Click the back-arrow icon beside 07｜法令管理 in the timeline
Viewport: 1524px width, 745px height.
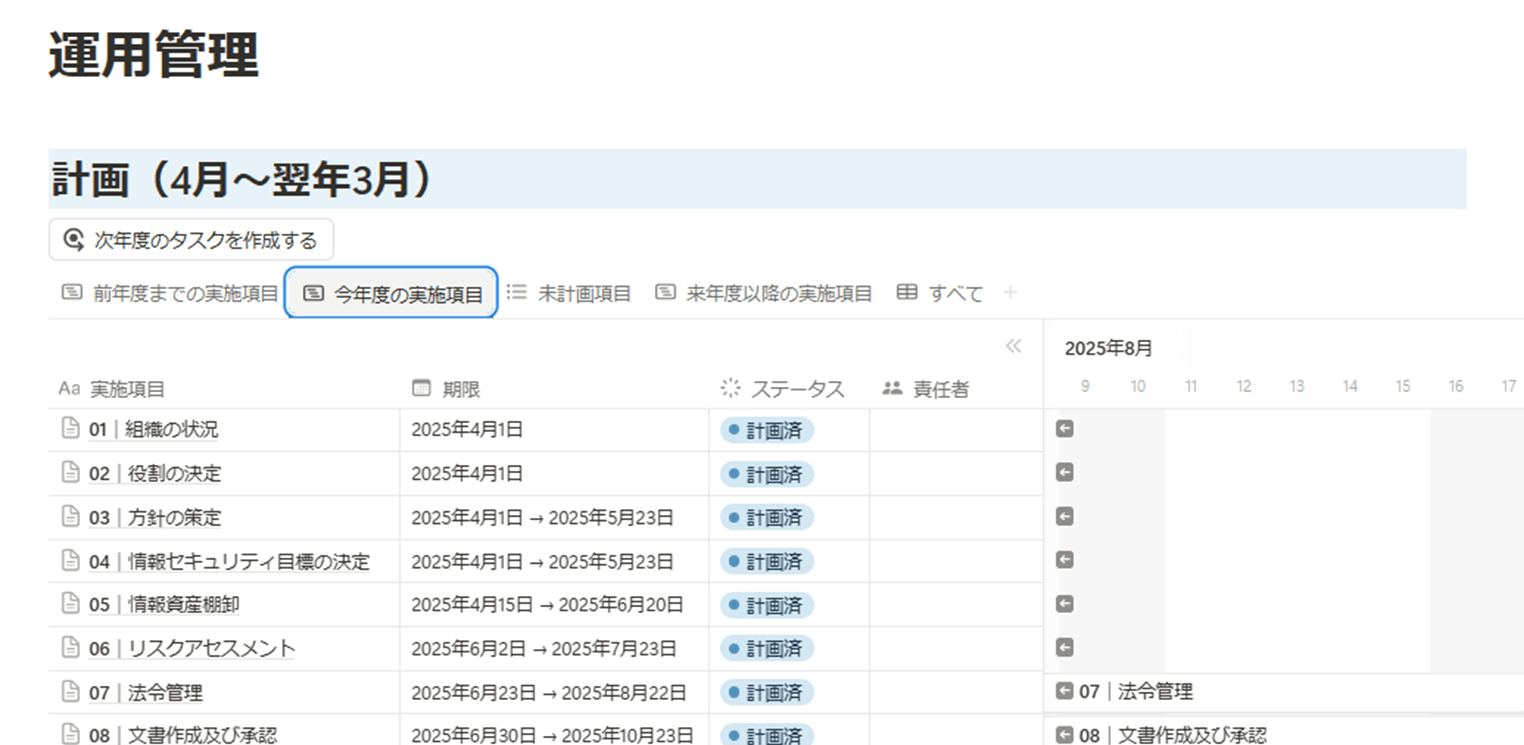tap(1065, 691)
